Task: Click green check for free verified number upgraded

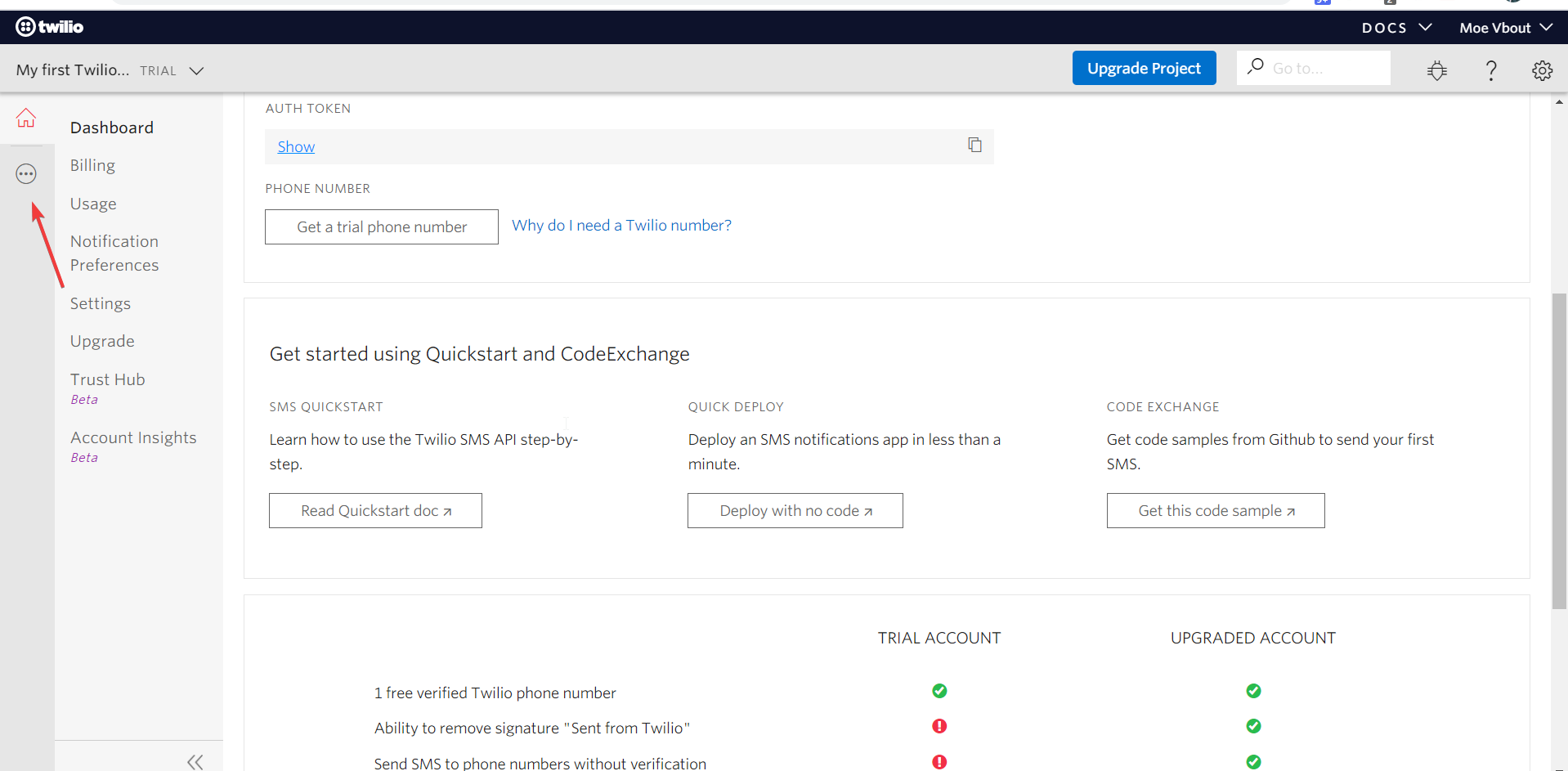Action: 1253,692
